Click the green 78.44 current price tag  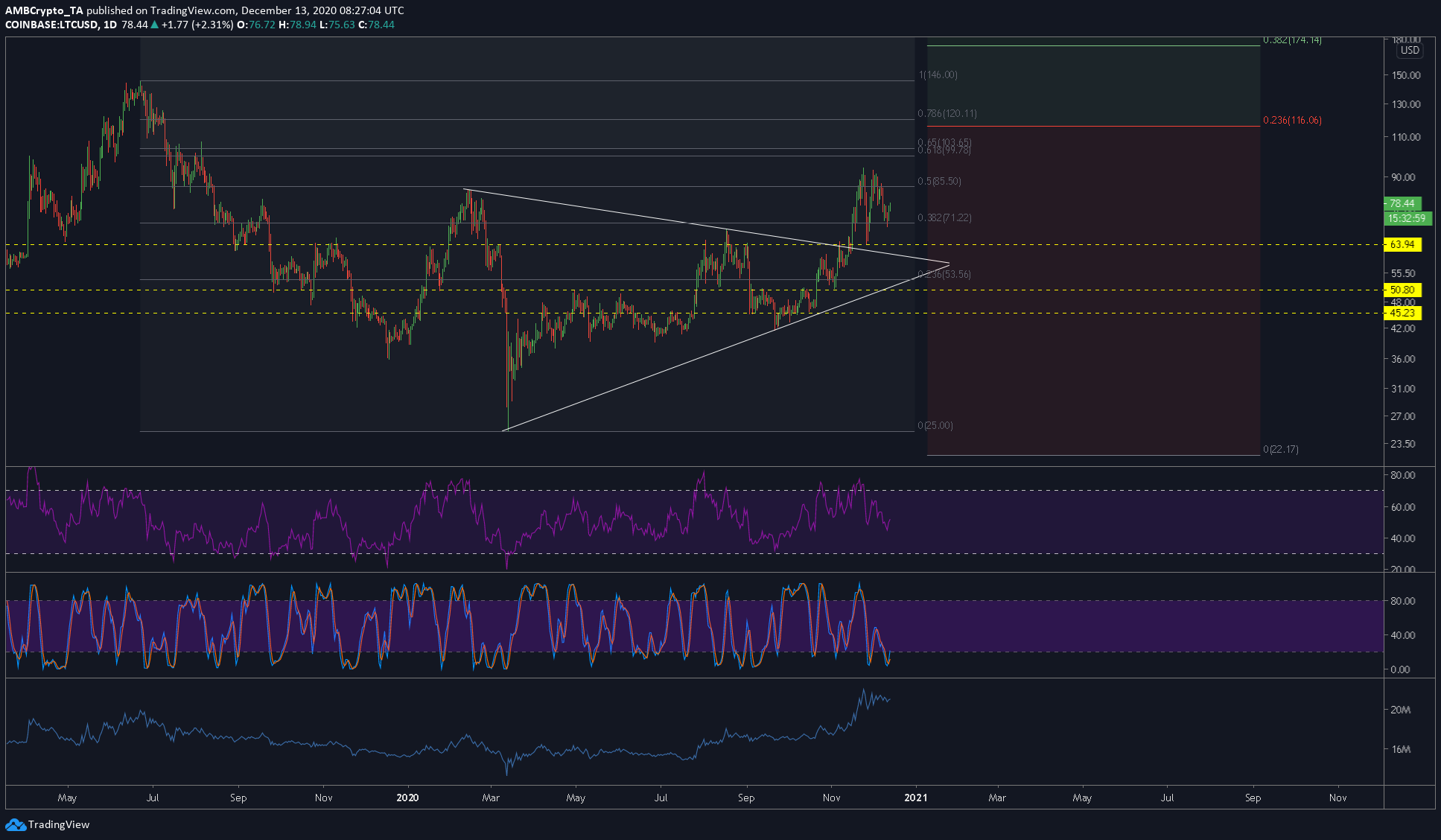tap(1402, 203)
